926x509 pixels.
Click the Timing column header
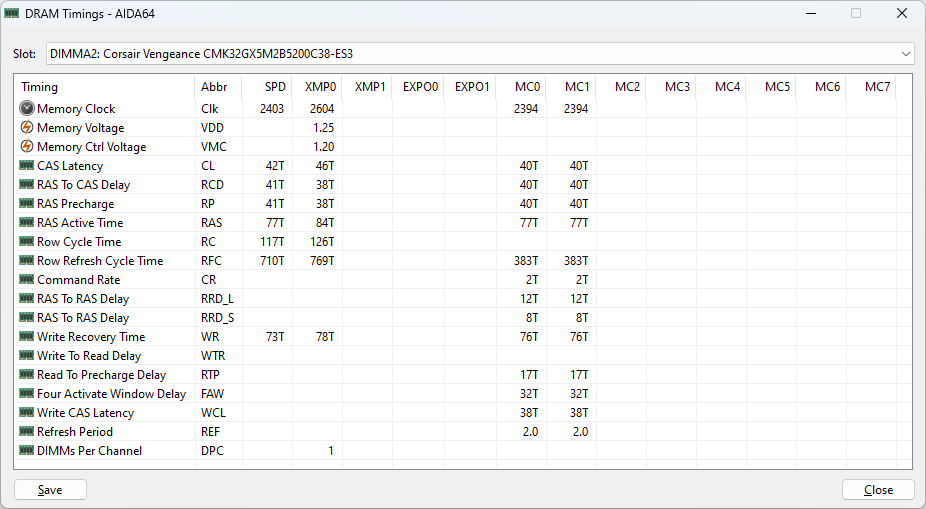coord(40,87)
